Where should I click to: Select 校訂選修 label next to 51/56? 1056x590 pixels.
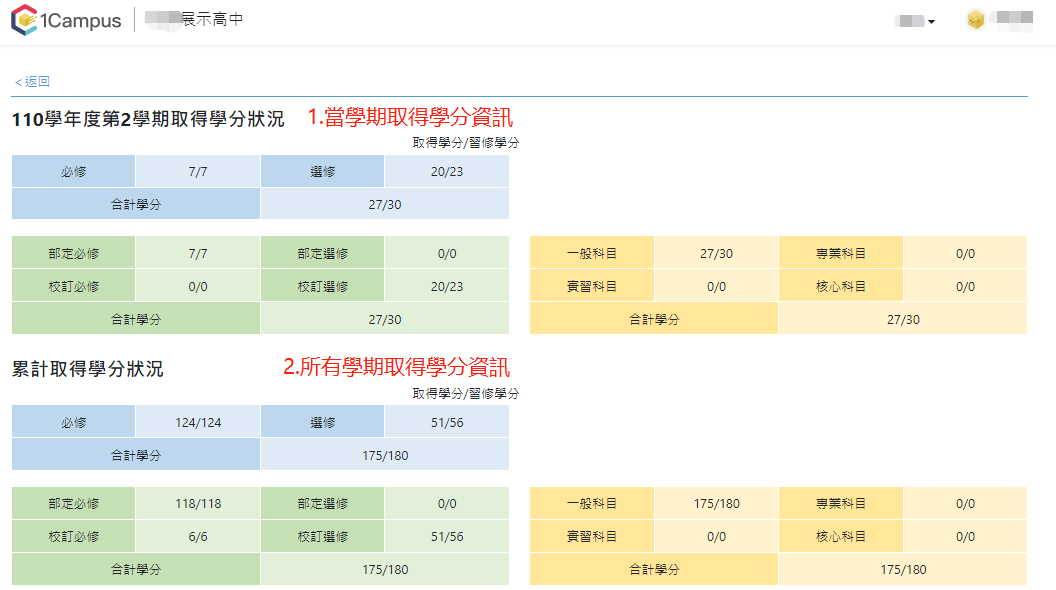(323, 537)
